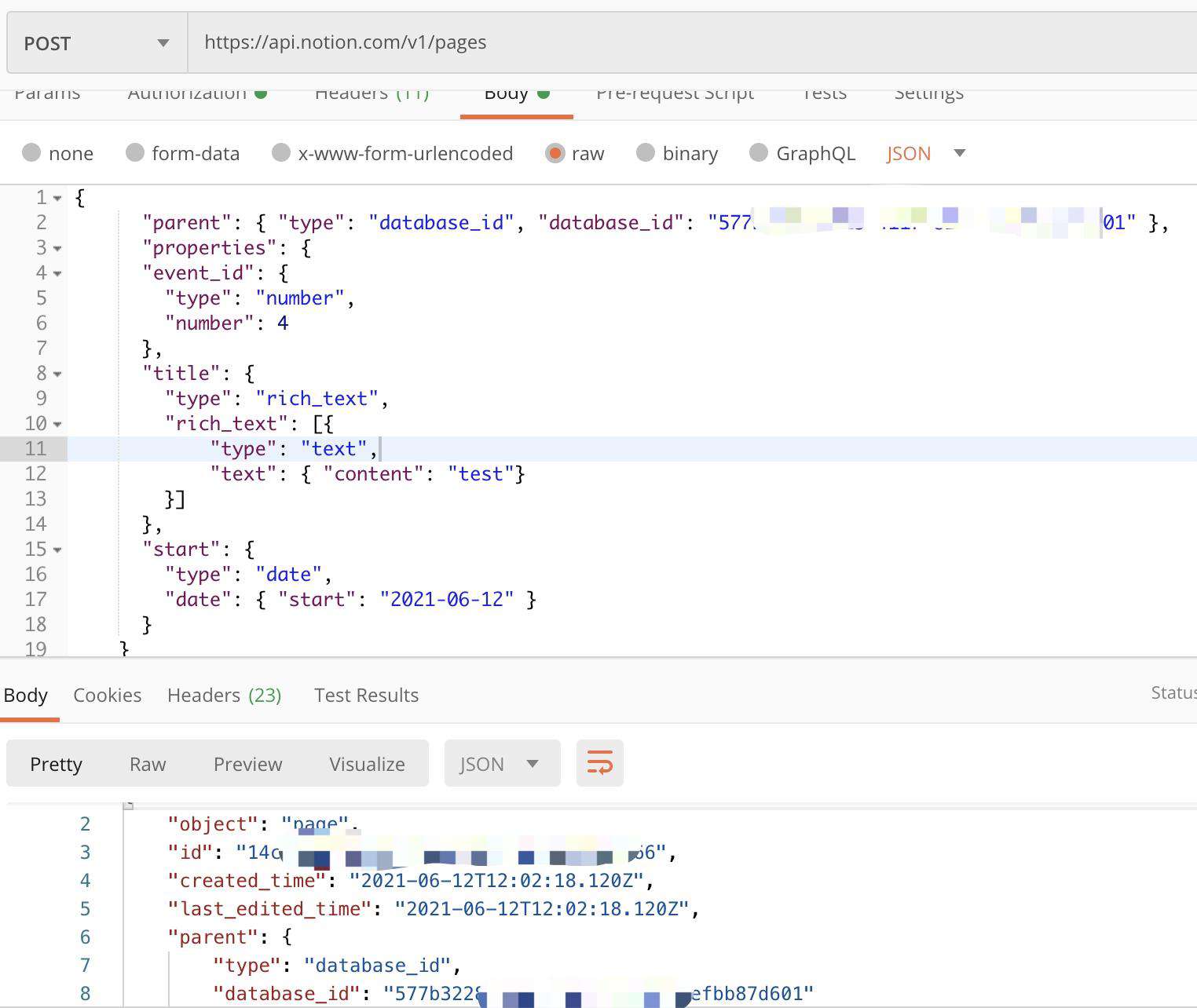Collapse the rich_text array at line 10
This screenshot has height=1008, width=1197.
[x=57, y=425]
